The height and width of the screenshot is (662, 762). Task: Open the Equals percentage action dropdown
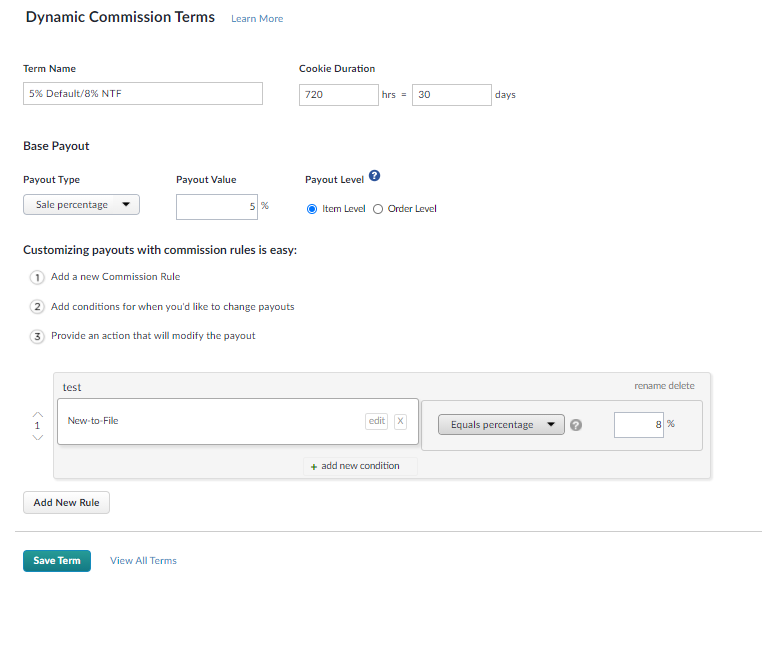pyautogui.click(x=501, y=424)
